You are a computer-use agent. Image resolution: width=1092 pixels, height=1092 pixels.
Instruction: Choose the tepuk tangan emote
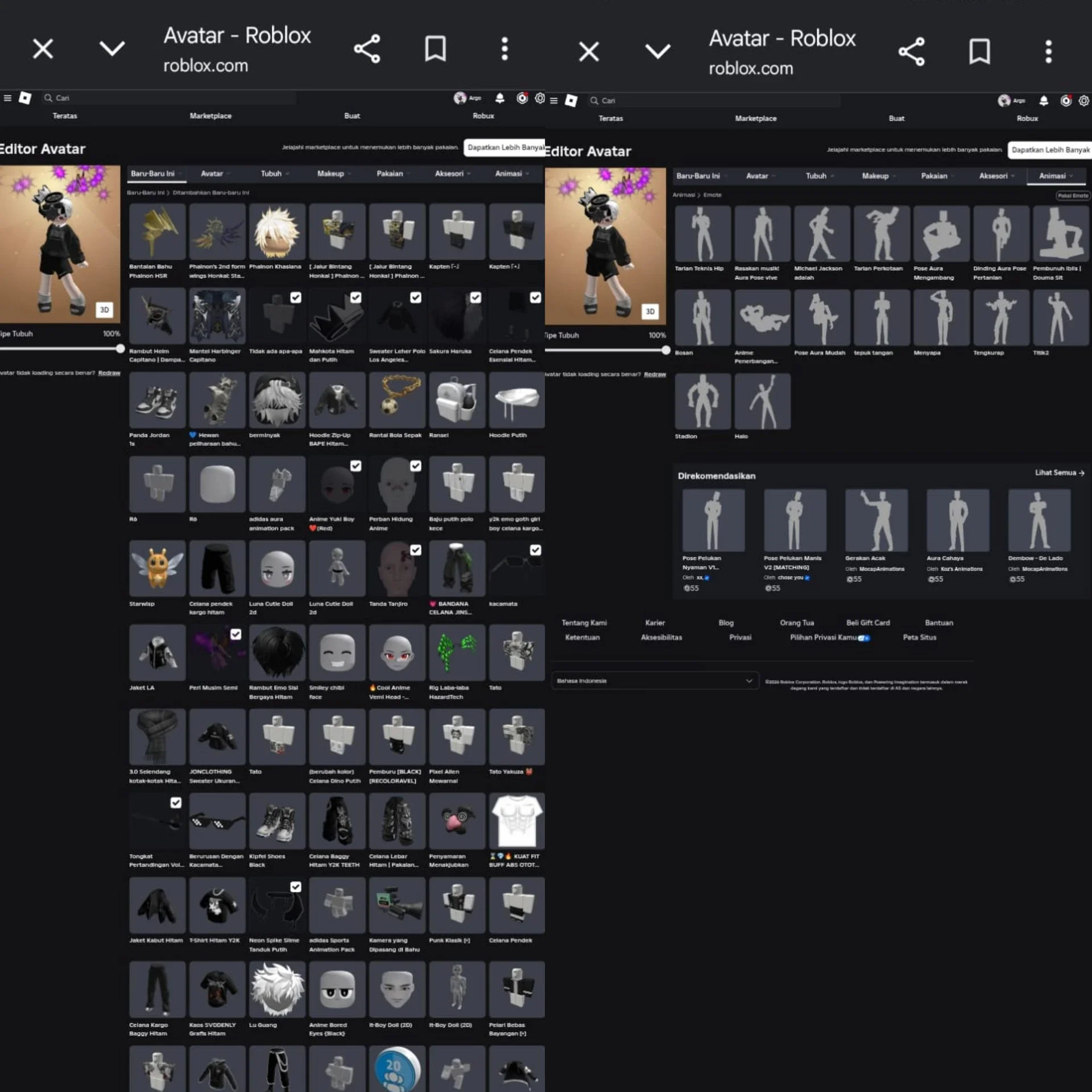point(882,317)
